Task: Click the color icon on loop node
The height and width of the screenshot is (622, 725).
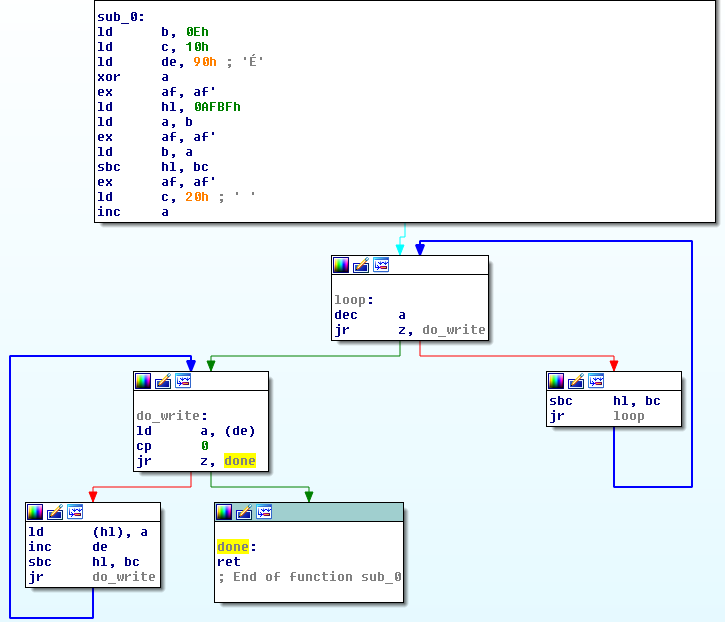Action: click(342, 265)
